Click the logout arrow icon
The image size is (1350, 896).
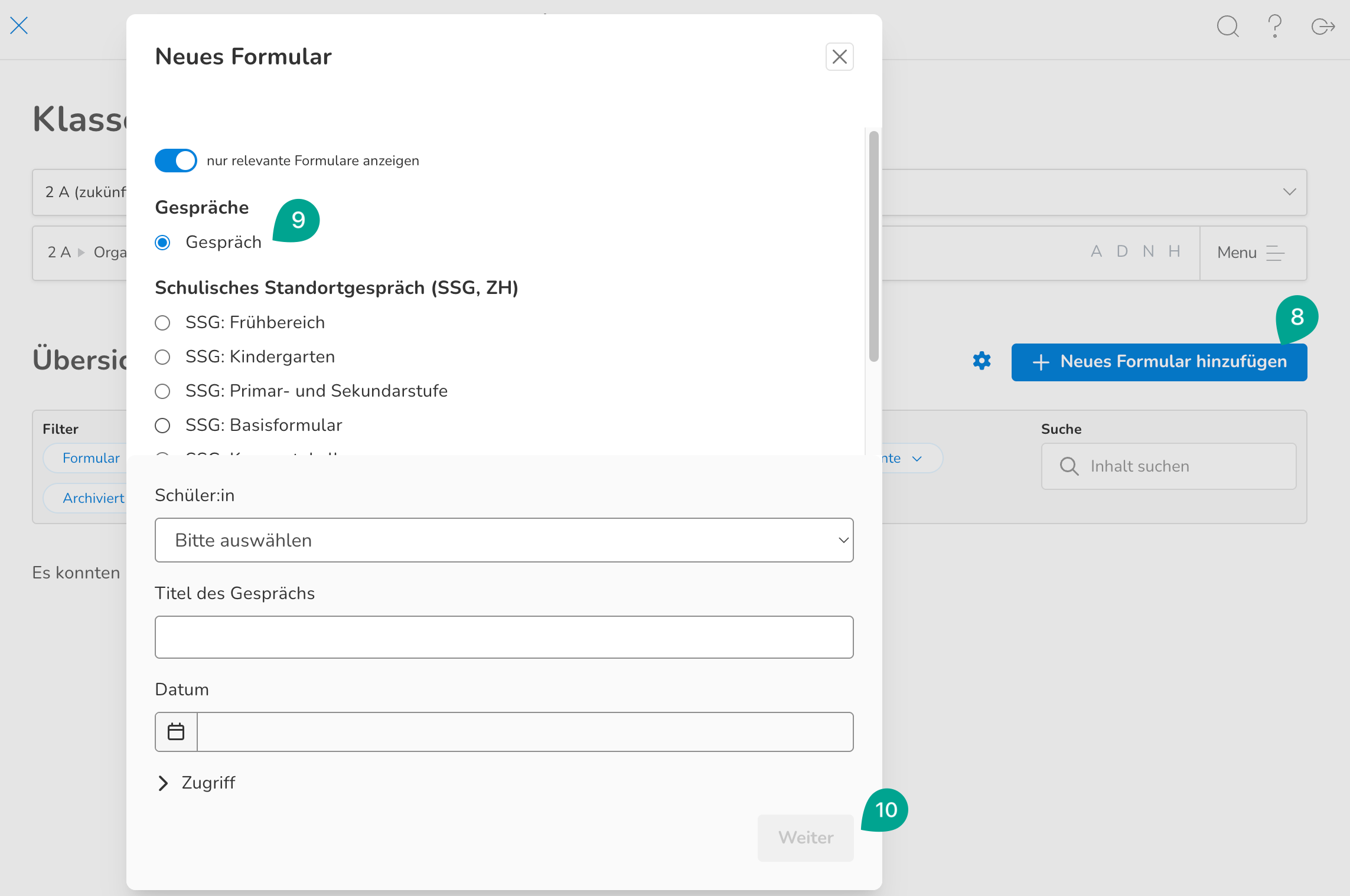1323,27
